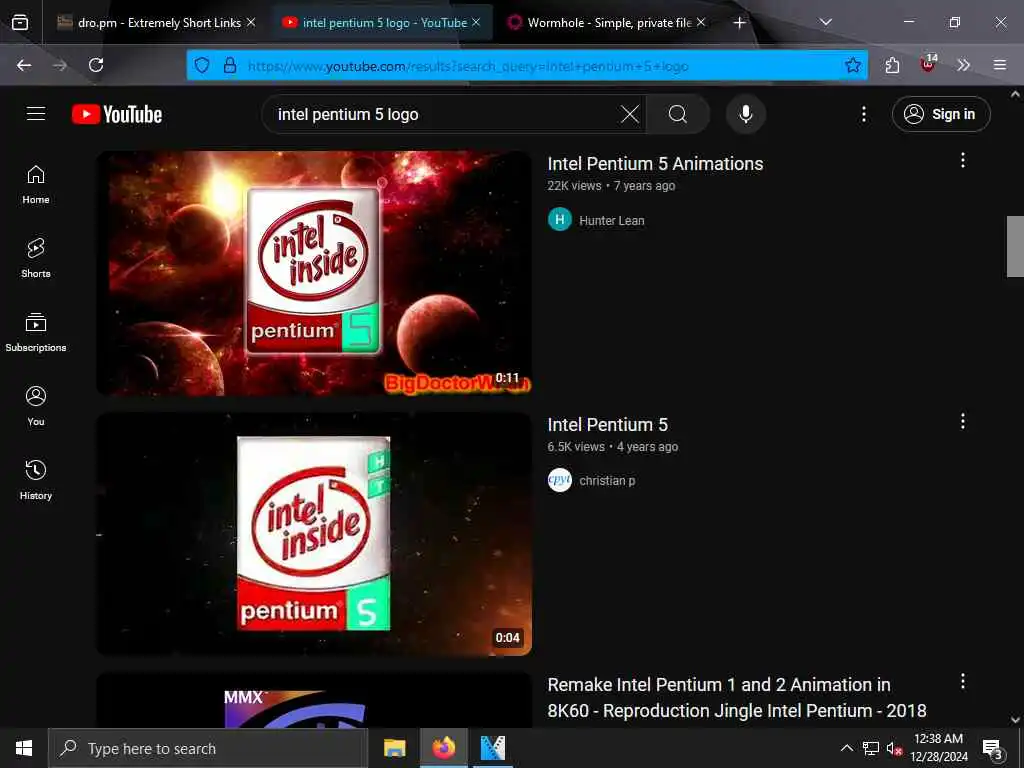Open Shorts in YouTube sidebar
The image size is (1024, 768).
[x=36, y=259]
